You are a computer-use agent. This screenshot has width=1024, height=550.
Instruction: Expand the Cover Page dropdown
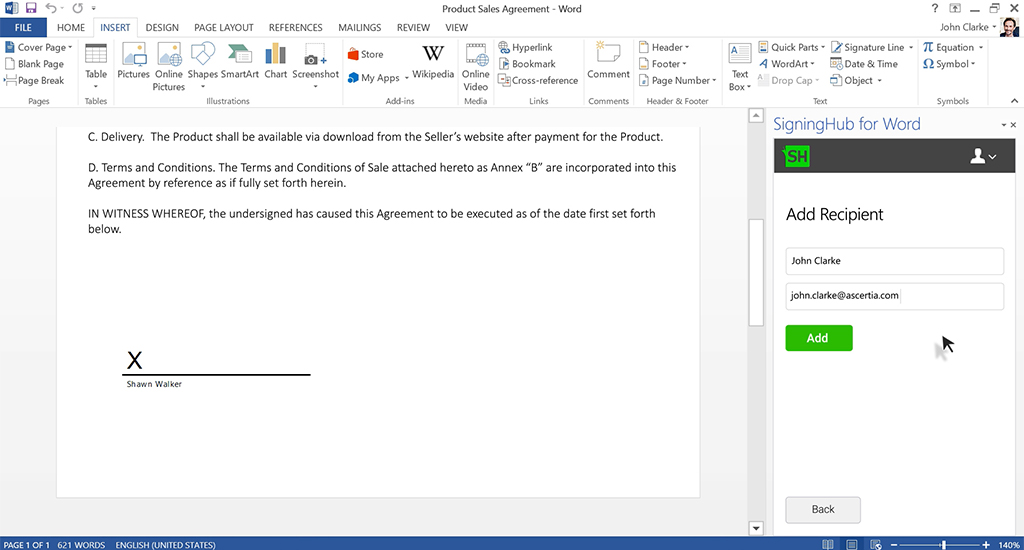[x=71, y=47]
